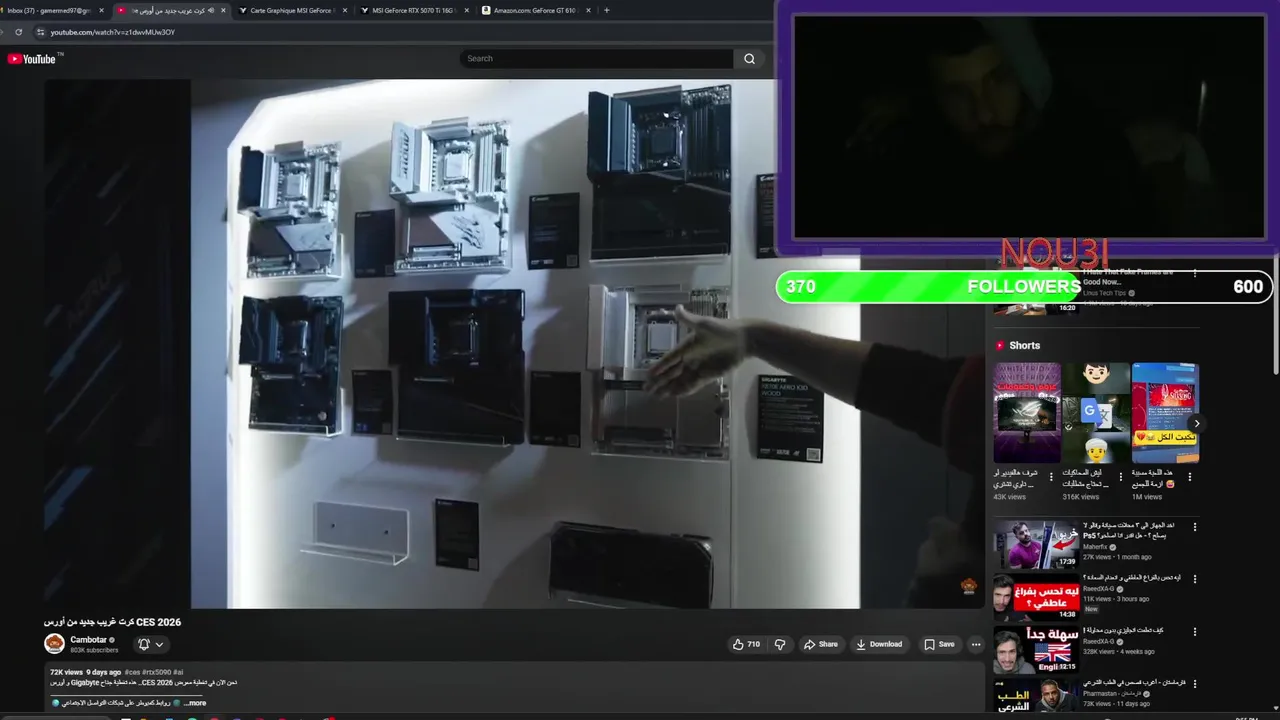The image size is (1280, 720).
Task: Open the RaeedXA-G 14:38 video thumbnail
Action: coord(1035,597)
